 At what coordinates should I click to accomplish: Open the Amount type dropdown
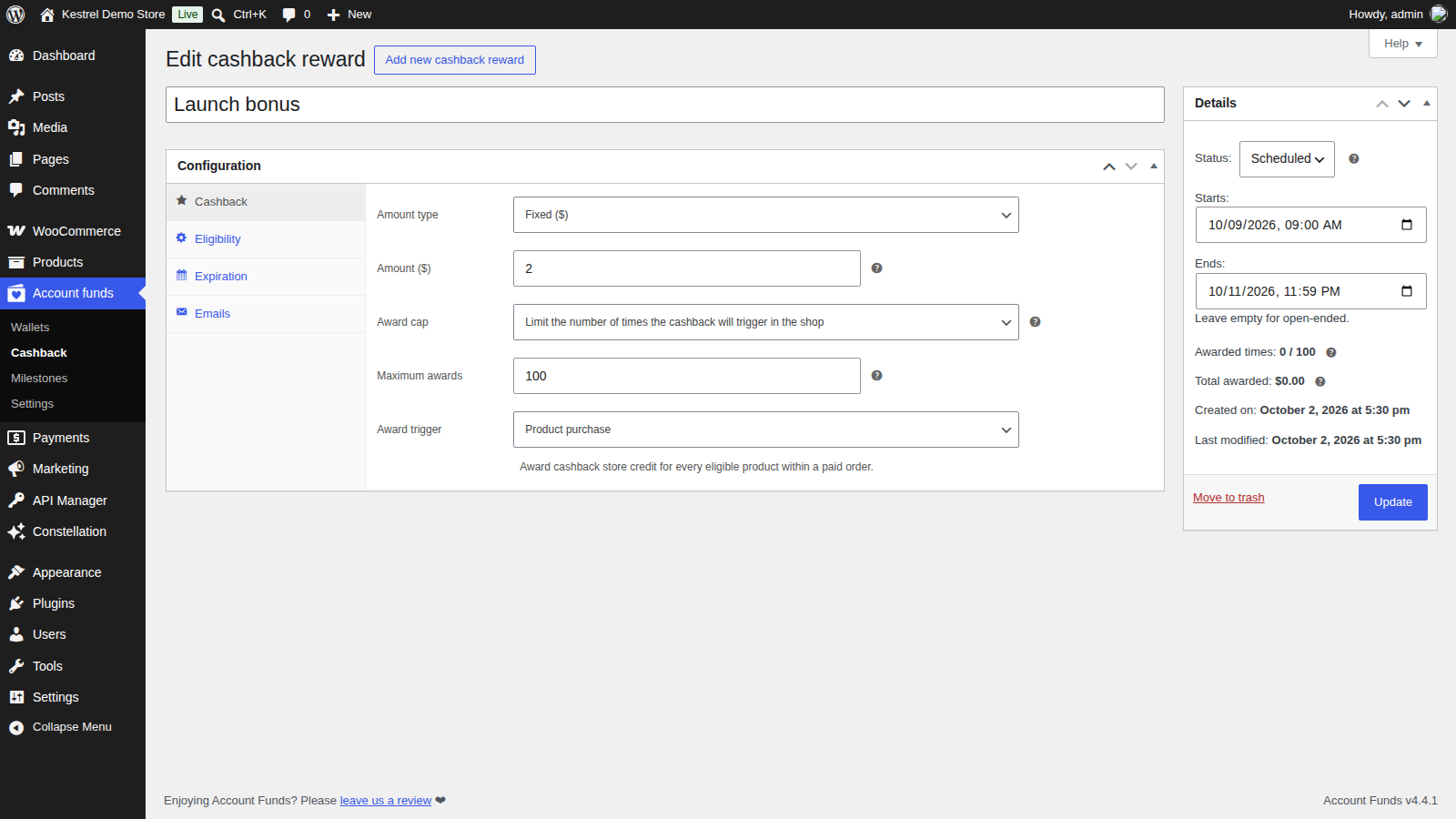pyautogui.click(x=766, y=215)
